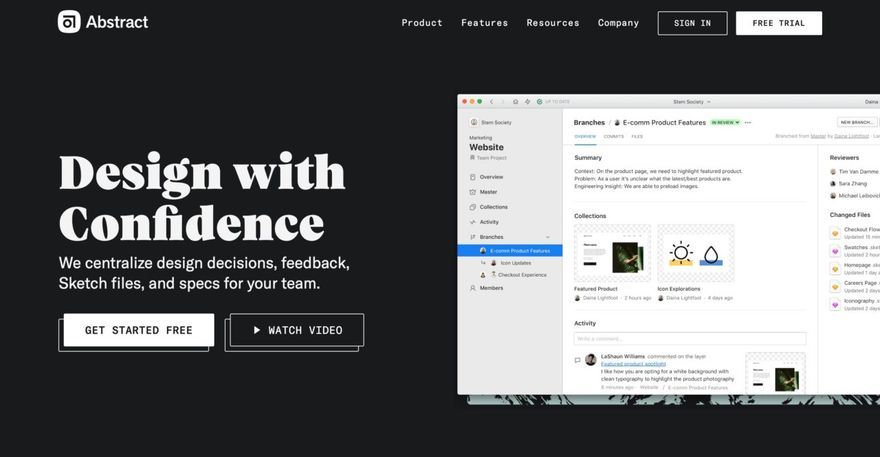
Task: Click the NEW BRANCH button
Action: [856, 122]
